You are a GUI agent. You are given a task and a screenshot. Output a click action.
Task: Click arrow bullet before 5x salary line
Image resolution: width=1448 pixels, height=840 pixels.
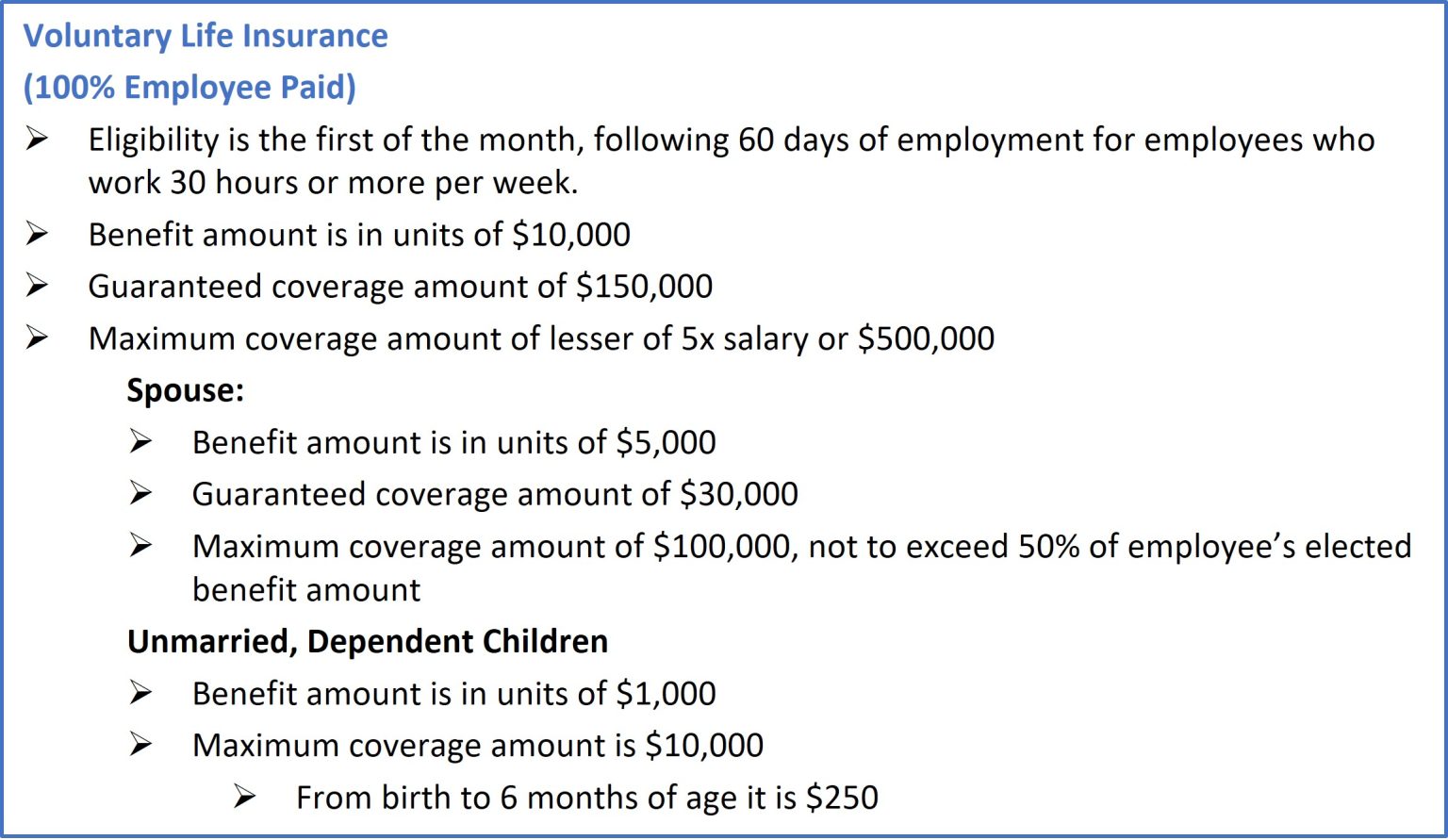[x=37, y=338]
